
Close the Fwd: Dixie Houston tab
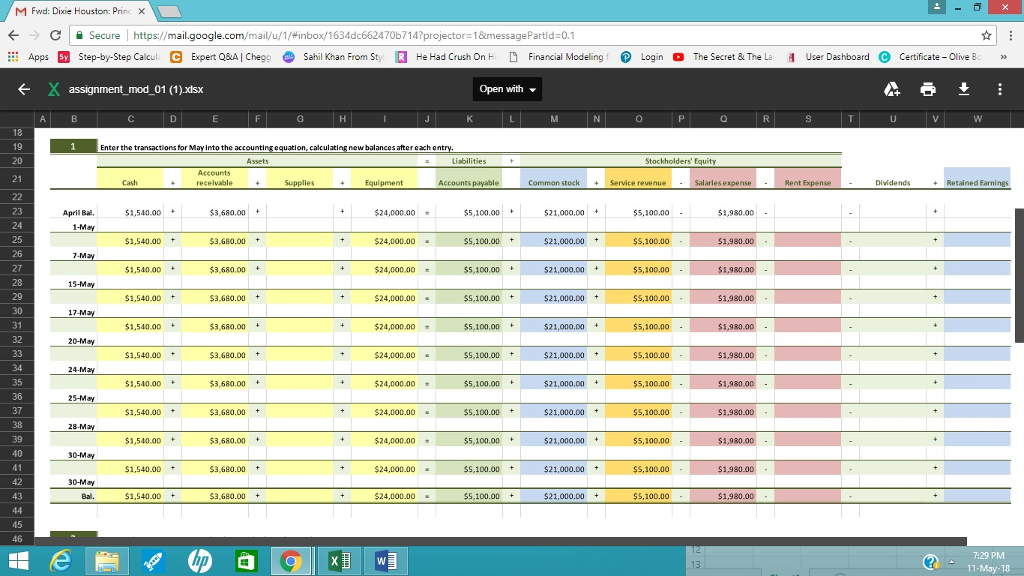click(142, 11)
